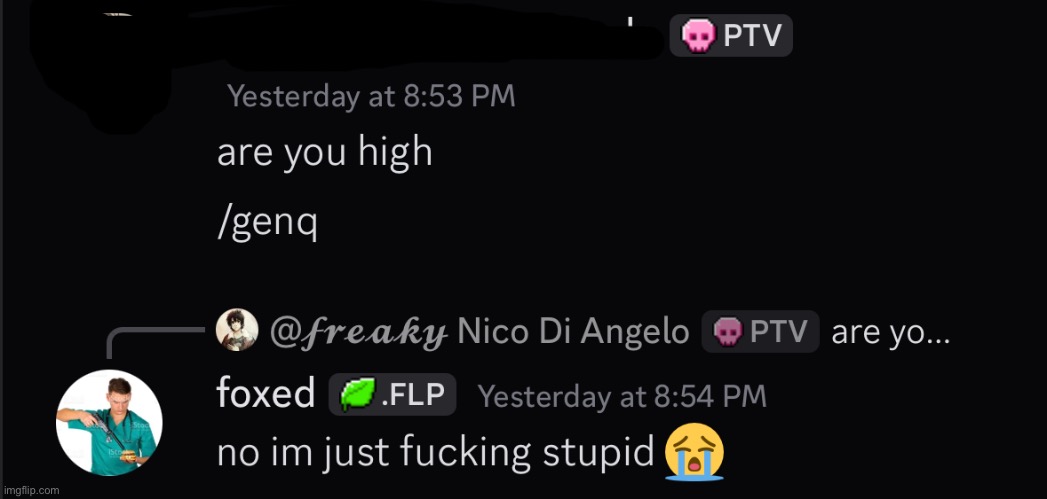Click the "/genq" message line
Image resolution: width=1047 pixels, height=499 pixels.
[267, 223]
